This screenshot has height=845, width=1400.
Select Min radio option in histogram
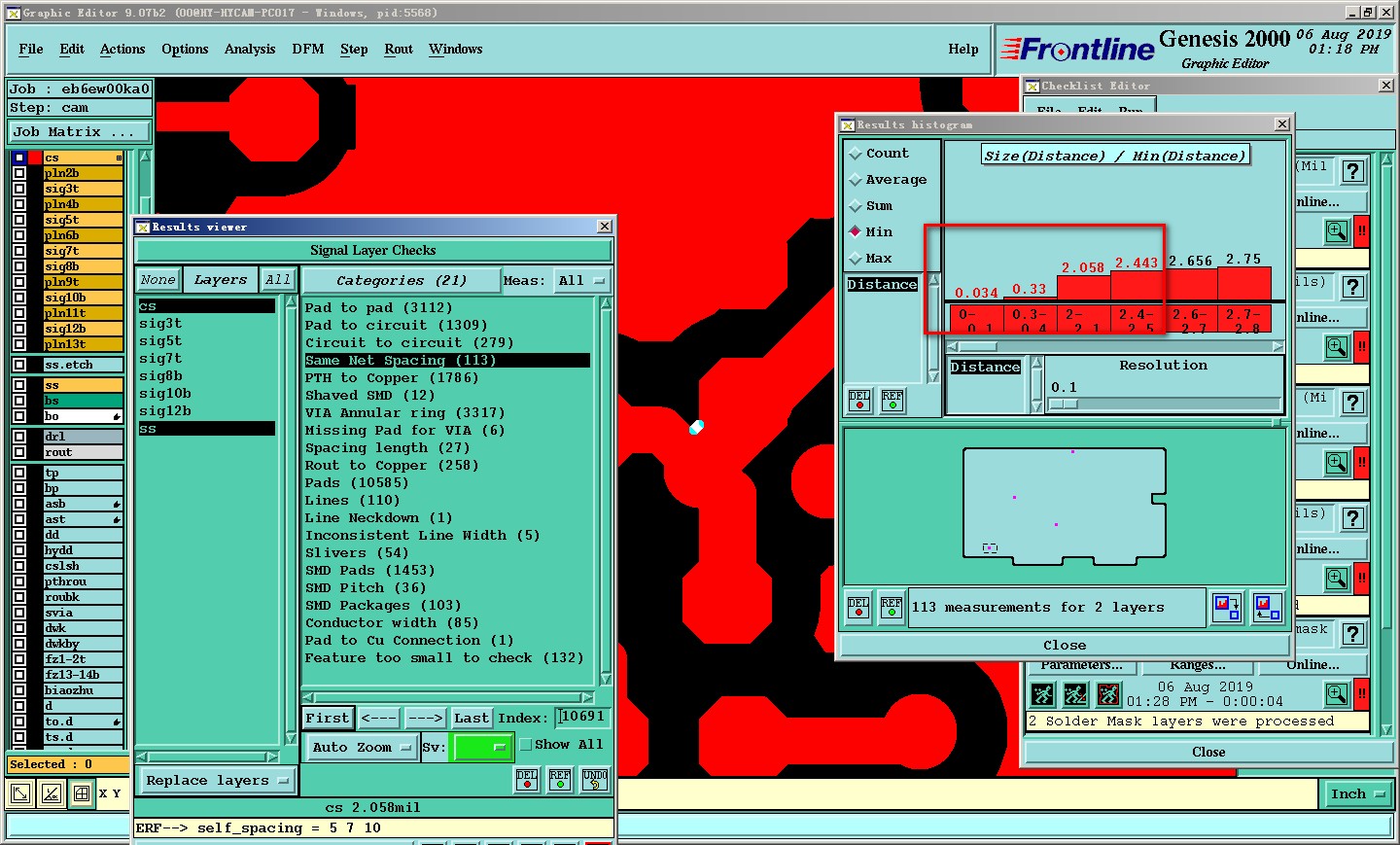(856, 232)
